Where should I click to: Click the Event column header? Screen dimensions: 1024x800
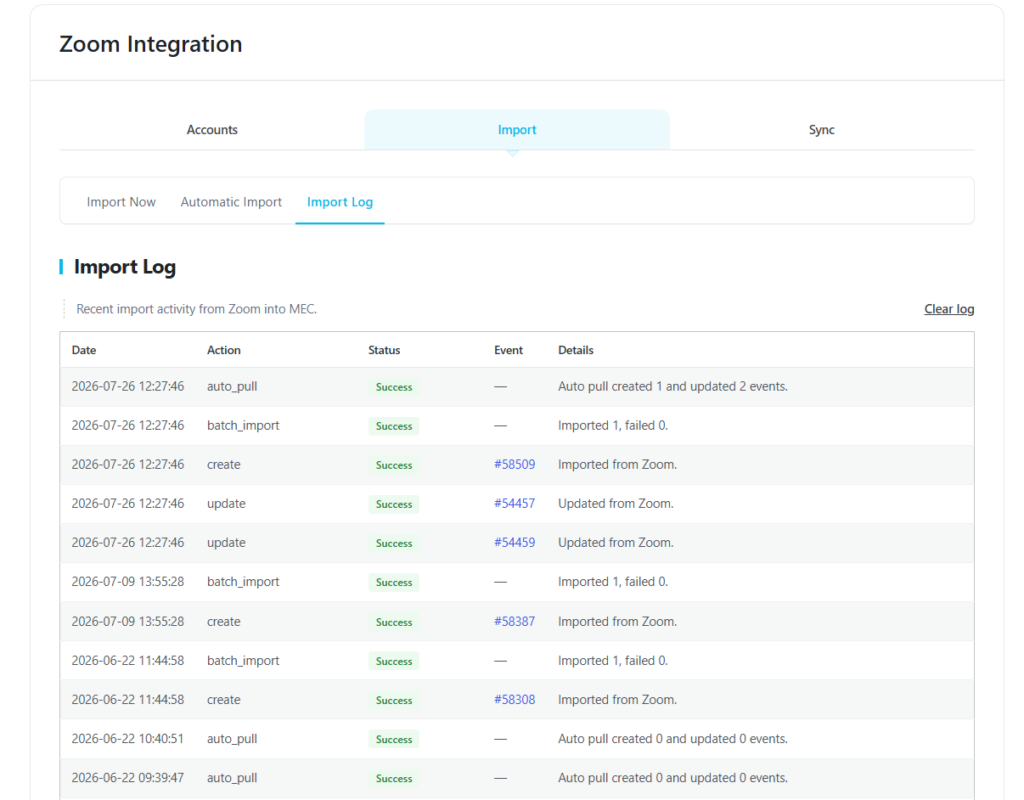click(508, 350)
